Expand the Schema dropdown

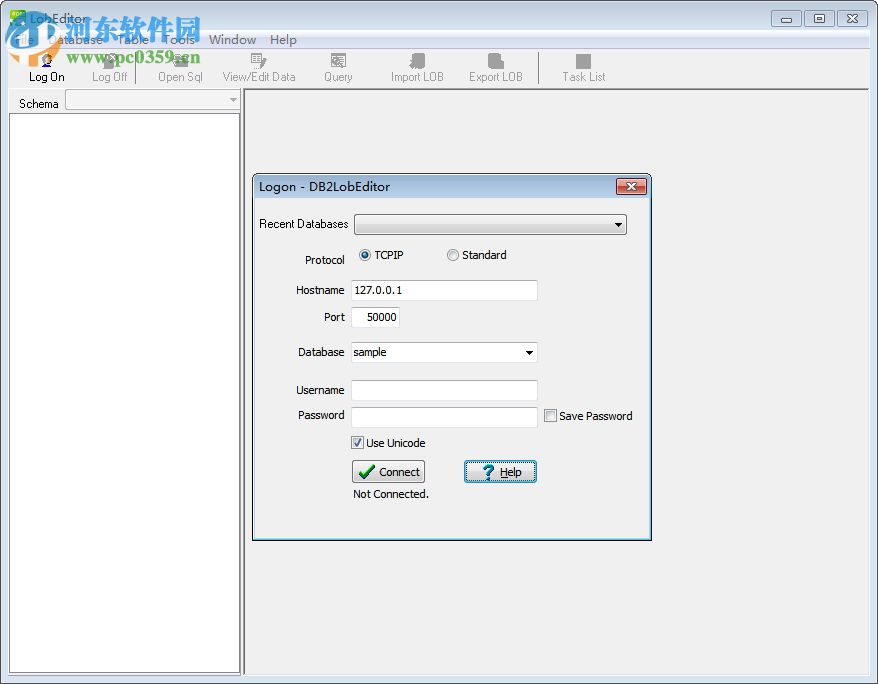(232, 100)
